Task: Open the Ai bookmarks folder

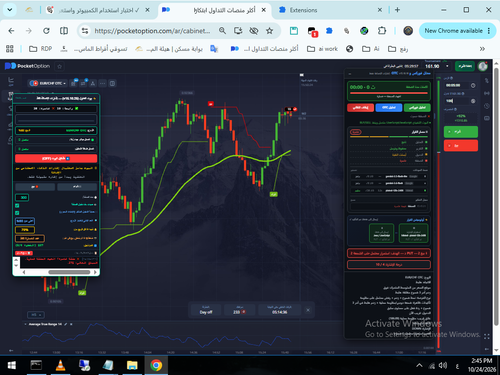Action: (x=371, y=49)
